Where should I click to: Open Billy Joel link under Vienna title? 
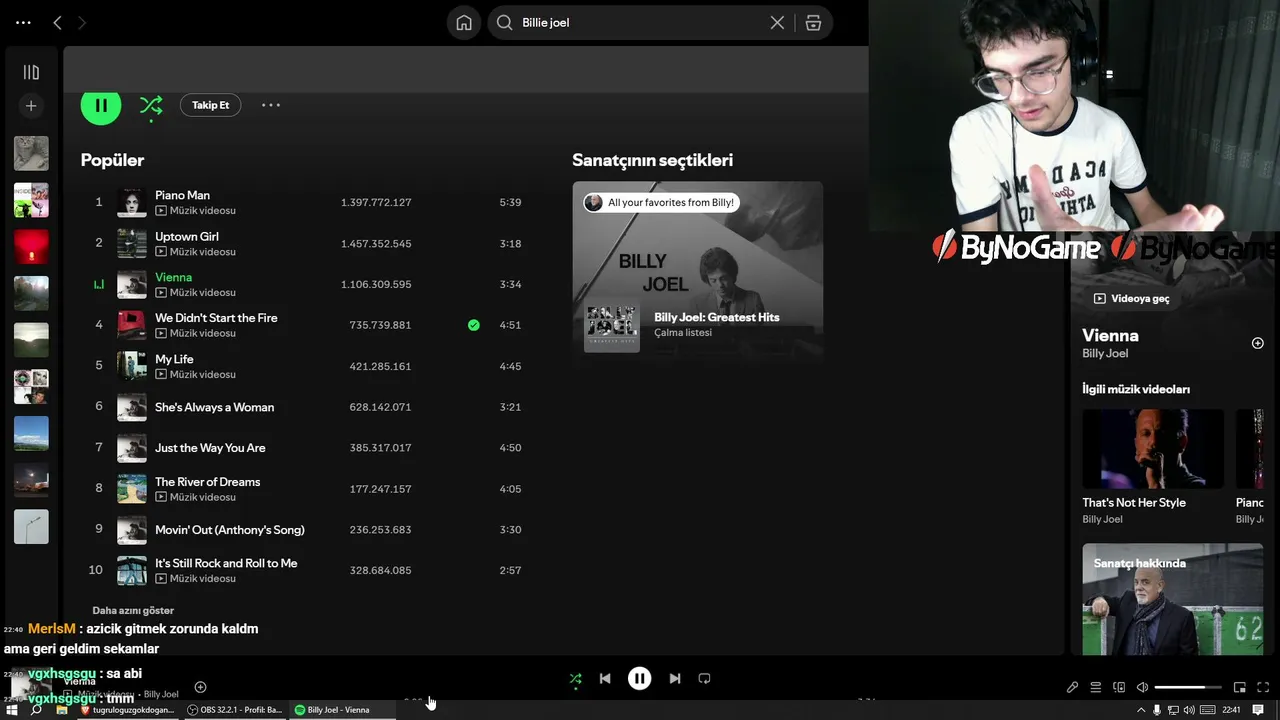[1105, 353]
